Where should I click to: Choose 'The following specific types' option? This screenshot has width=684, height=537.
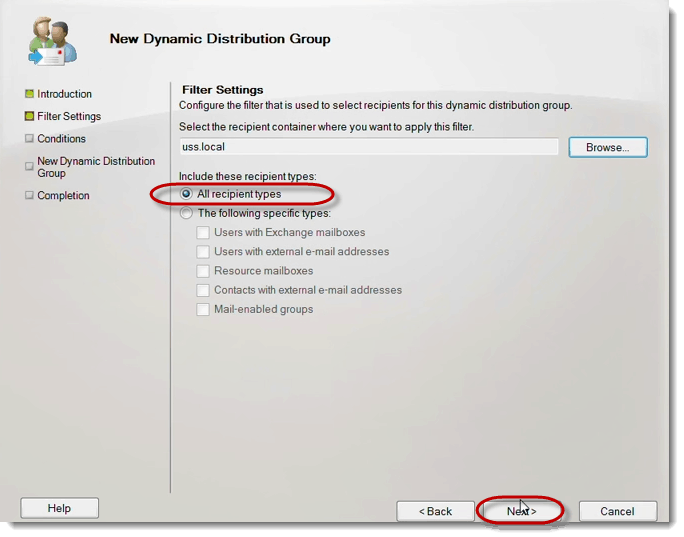point(187,213)
